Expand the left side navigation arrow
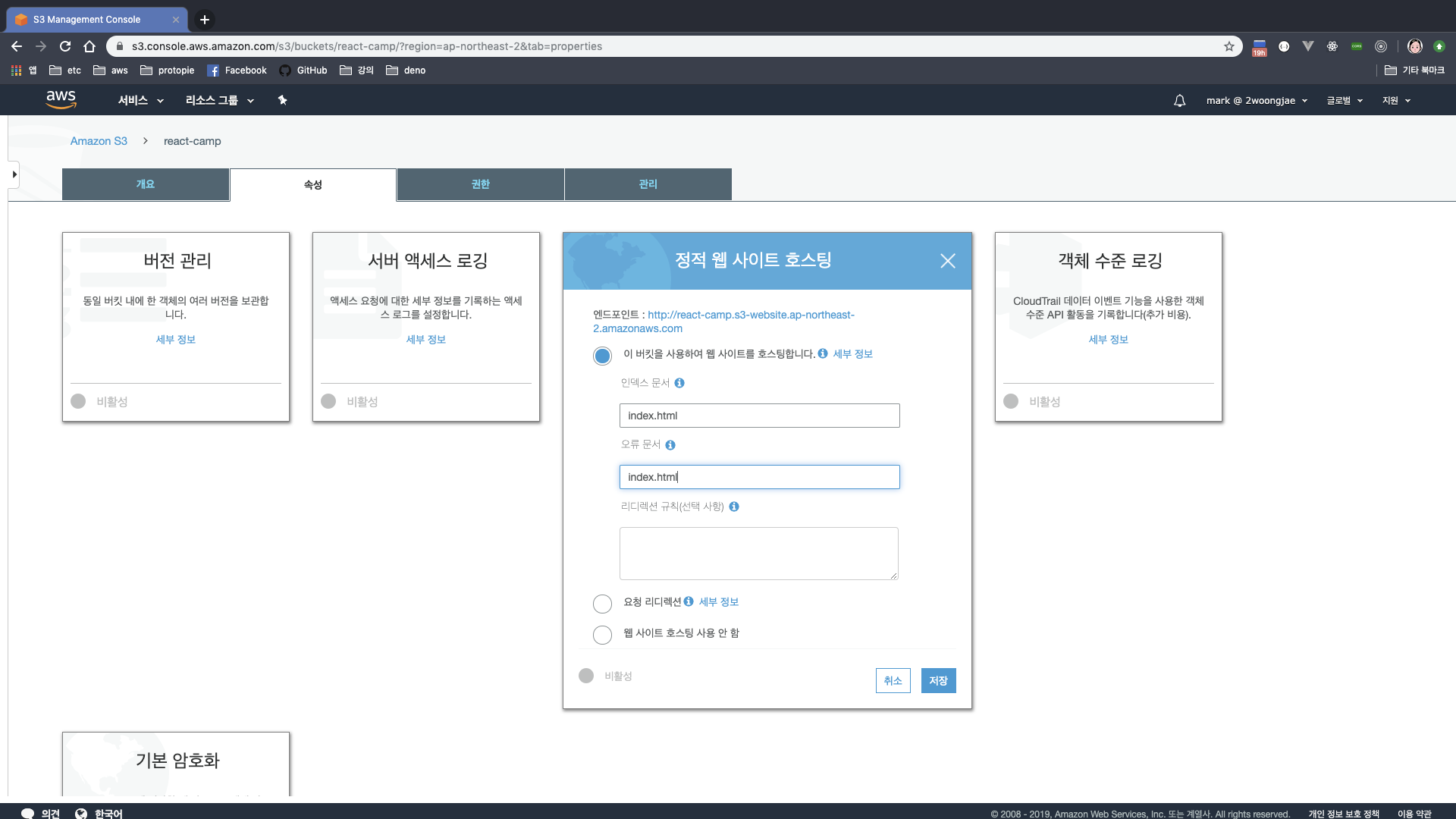The width and height of the screenshot is (1456, 819). 14,174
